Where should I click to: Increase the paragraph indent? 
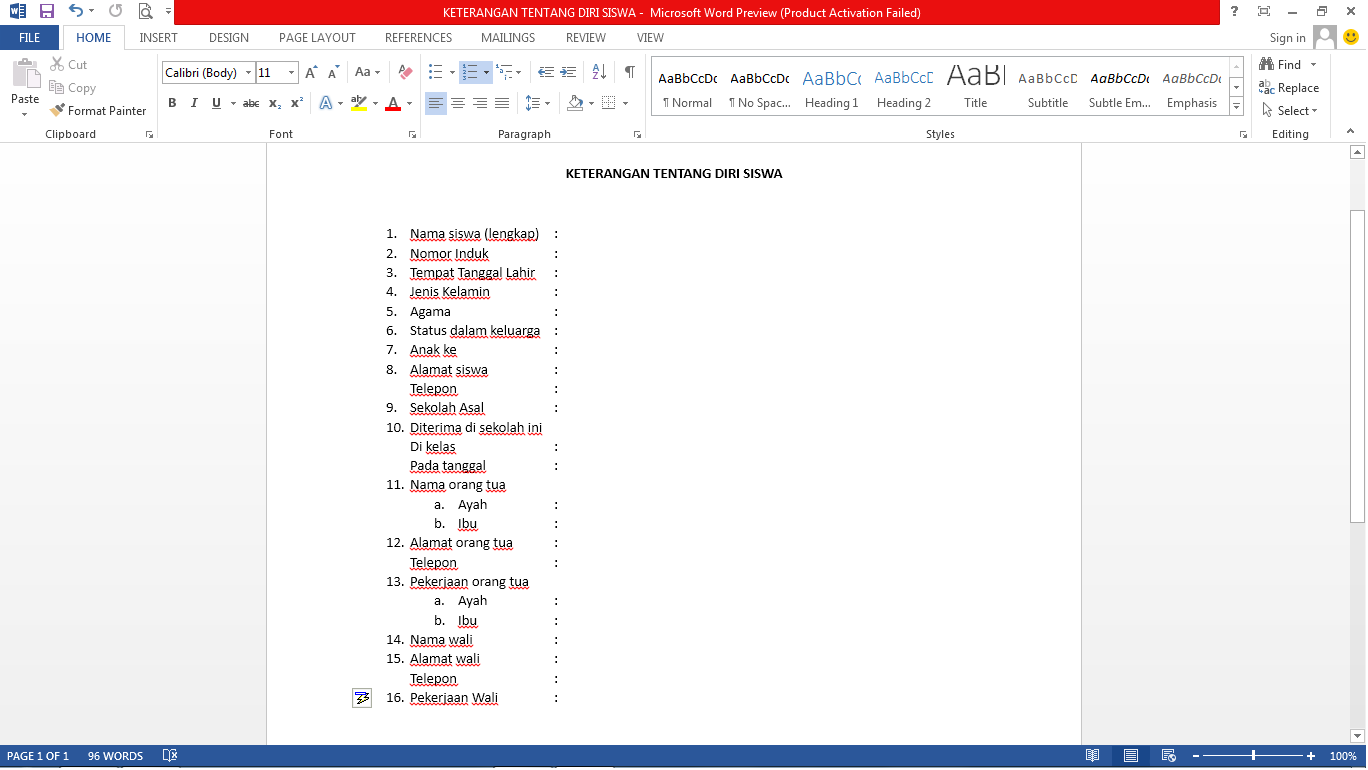tap(568, 72)
